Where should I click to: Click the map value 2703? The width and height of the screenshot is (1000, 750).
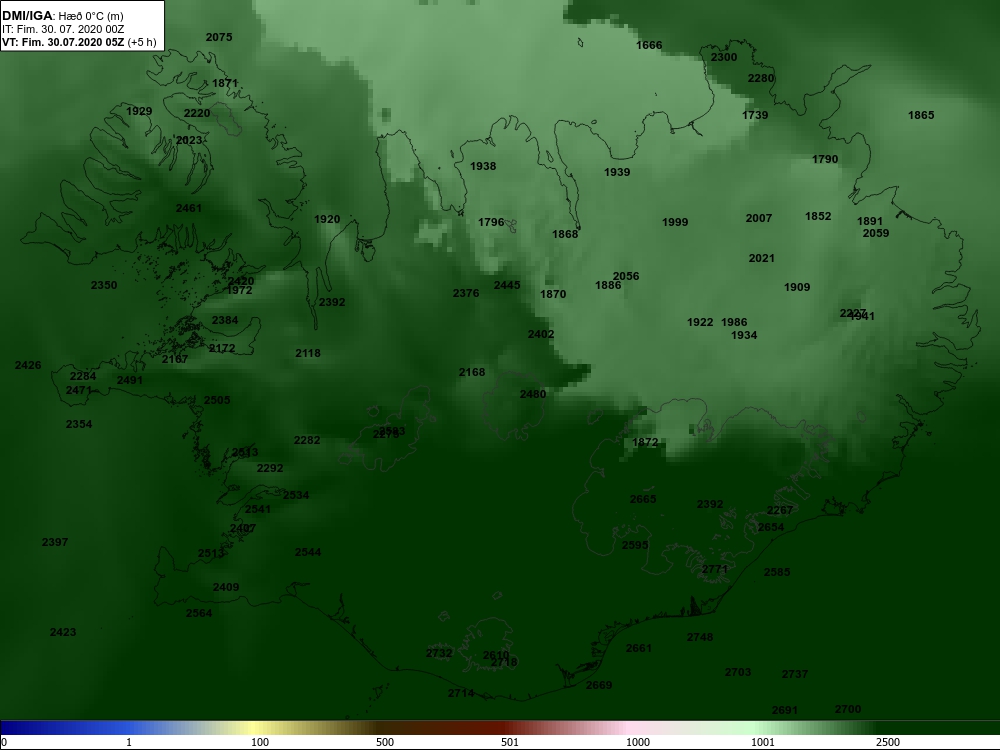738,672
